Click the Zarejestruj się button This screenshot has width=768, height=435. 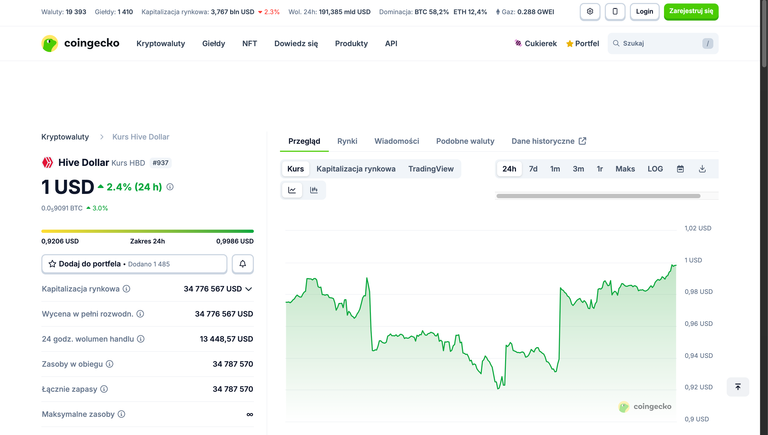[x=691, y=12]
